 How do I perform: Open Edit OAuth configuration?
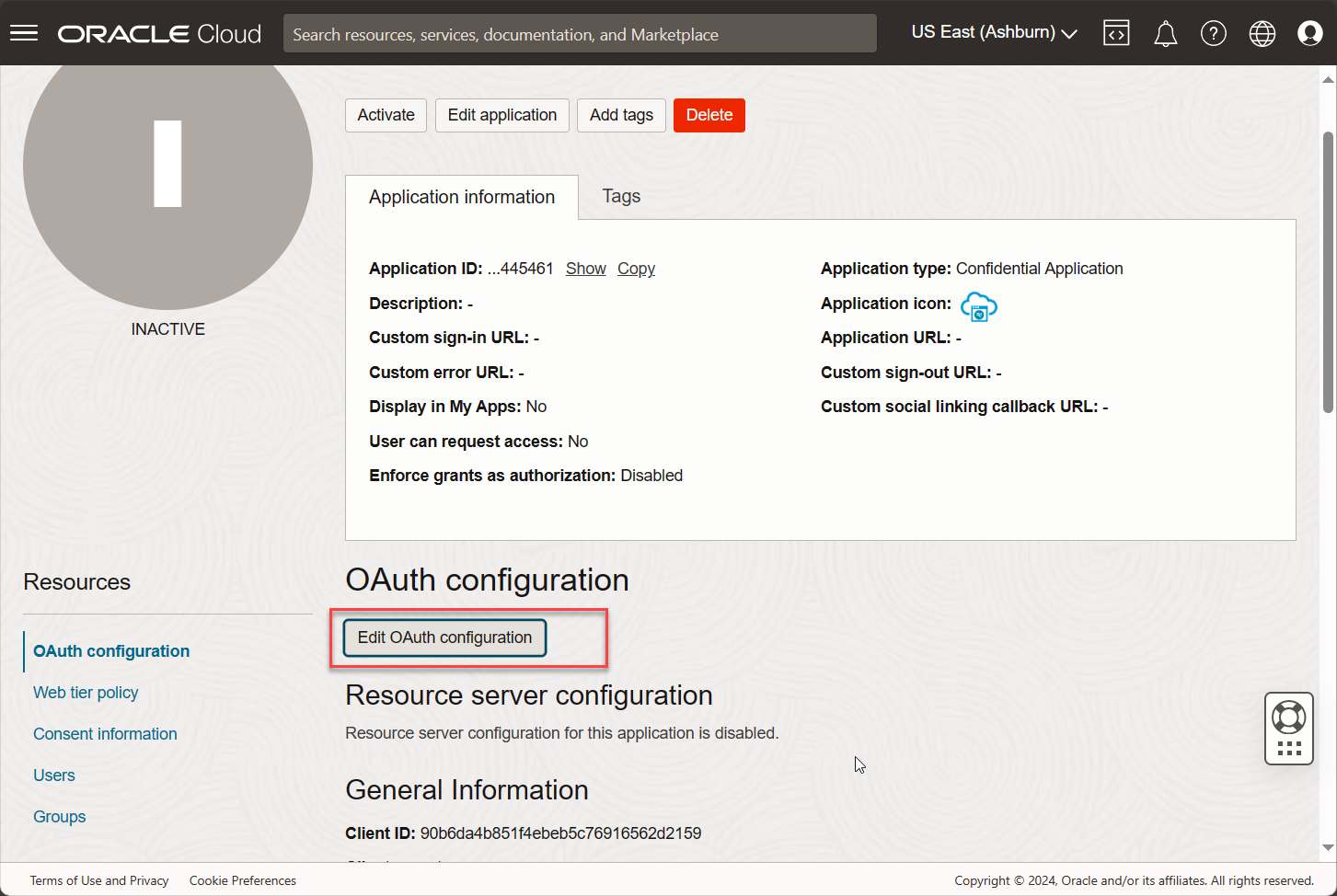pyautogui.click(x=444, y=638)
